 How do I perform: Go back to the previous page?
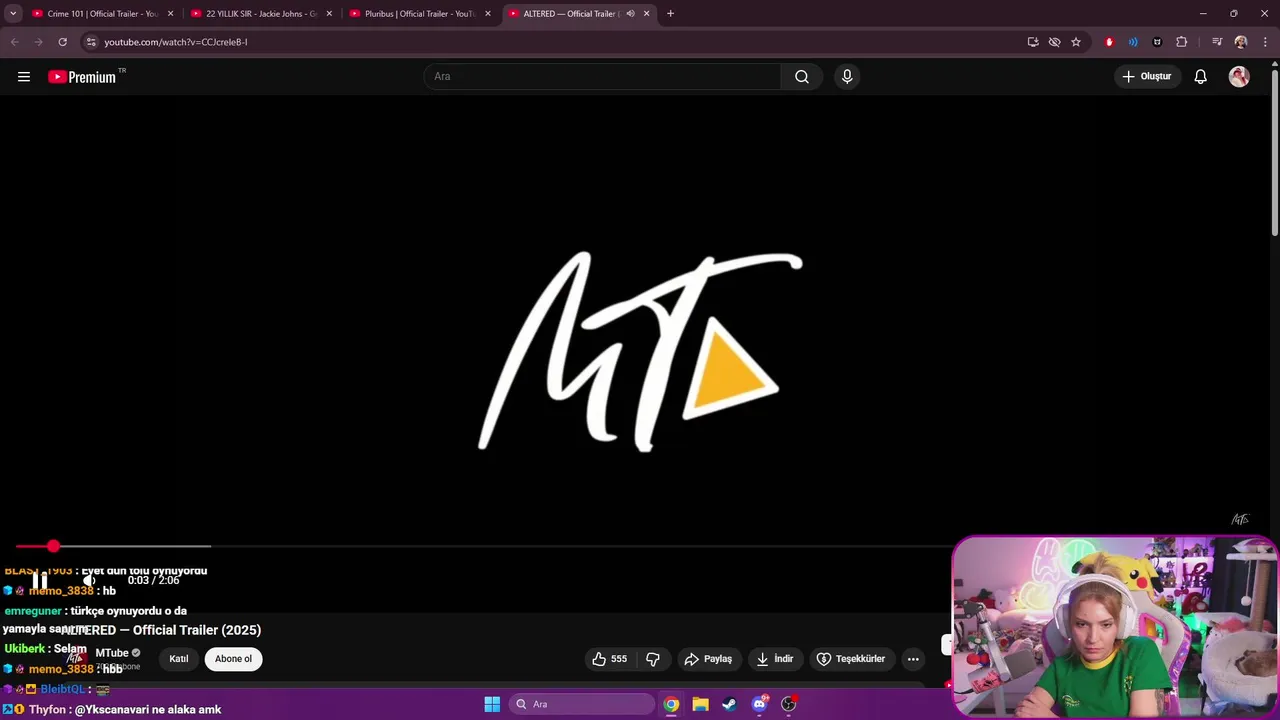(x=14, y=42)
